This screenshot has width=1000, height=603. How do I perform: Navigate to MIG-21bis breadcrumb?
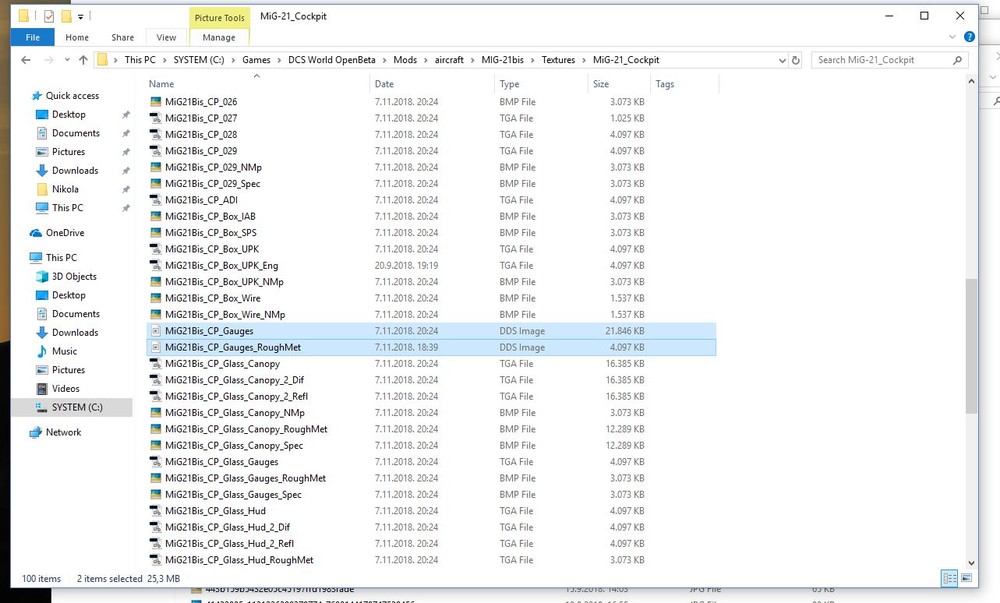pyautogui.click(x=503, y=60)
